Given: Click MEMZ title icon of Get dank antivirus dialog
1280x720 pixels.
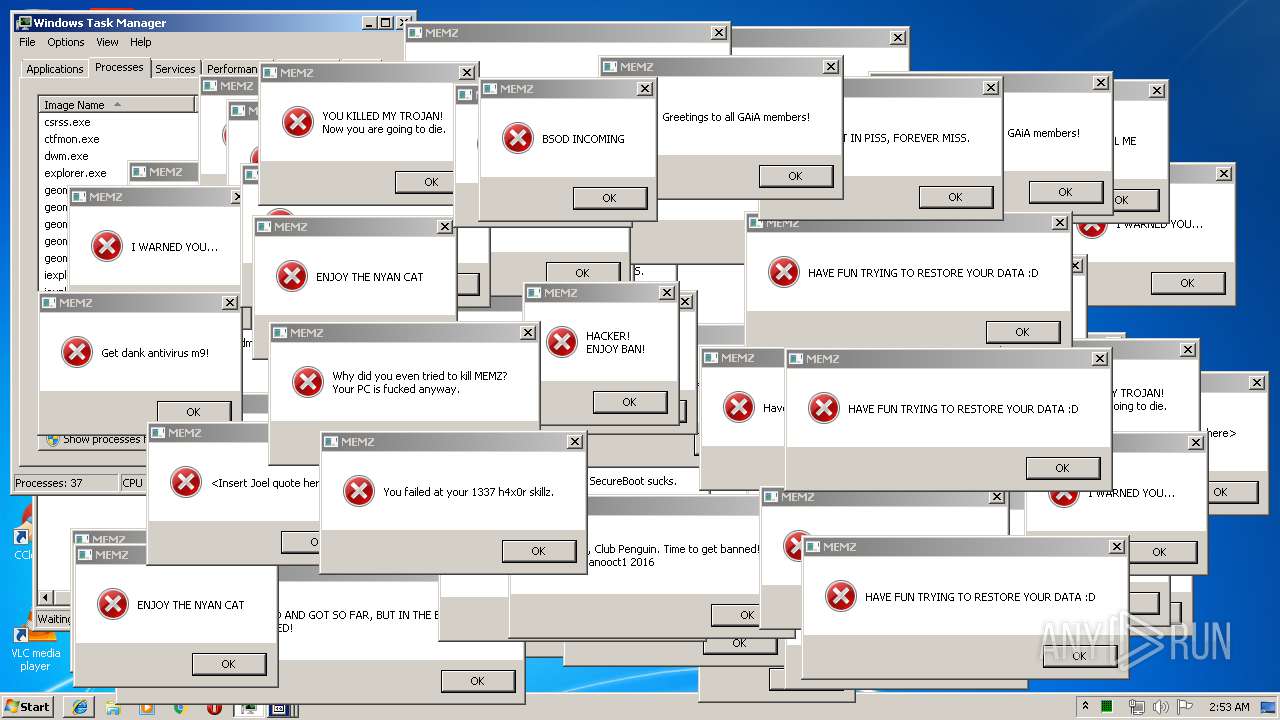Looking at the screenshot, I should coord(49,303).
